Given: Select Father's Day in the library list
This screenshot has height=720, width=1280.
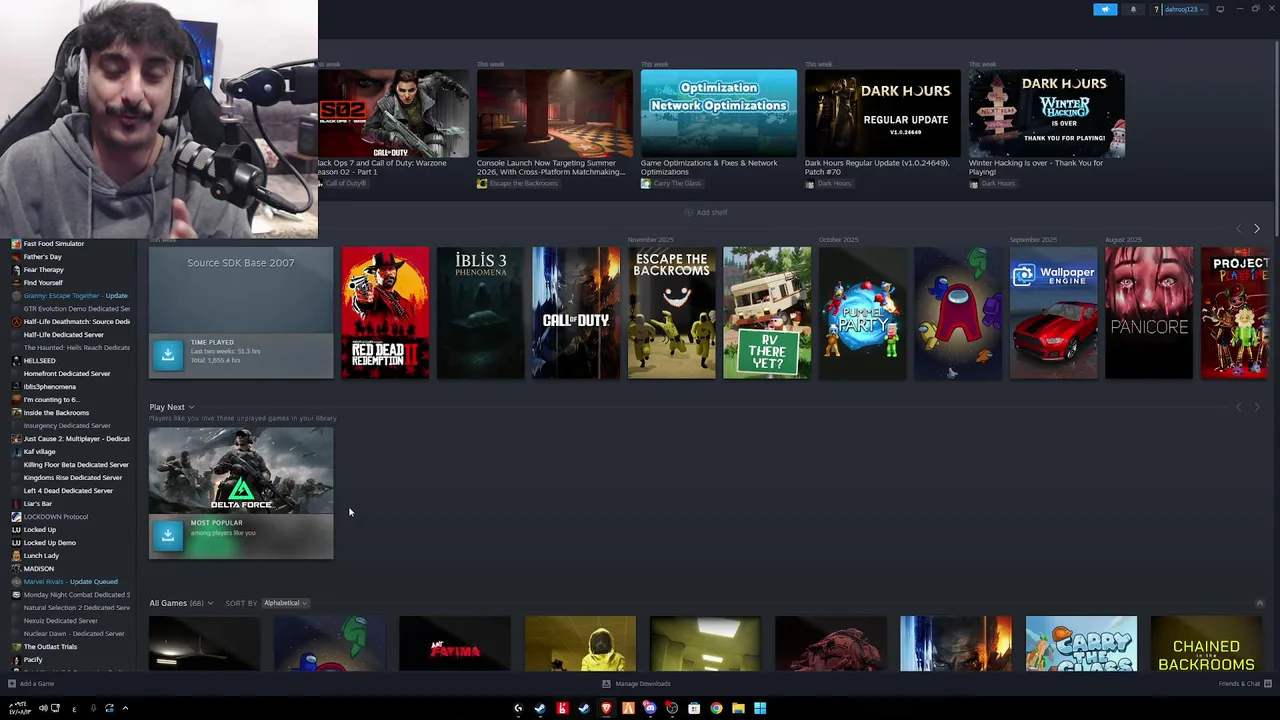Looking at the screenshot, I should 42,257.
